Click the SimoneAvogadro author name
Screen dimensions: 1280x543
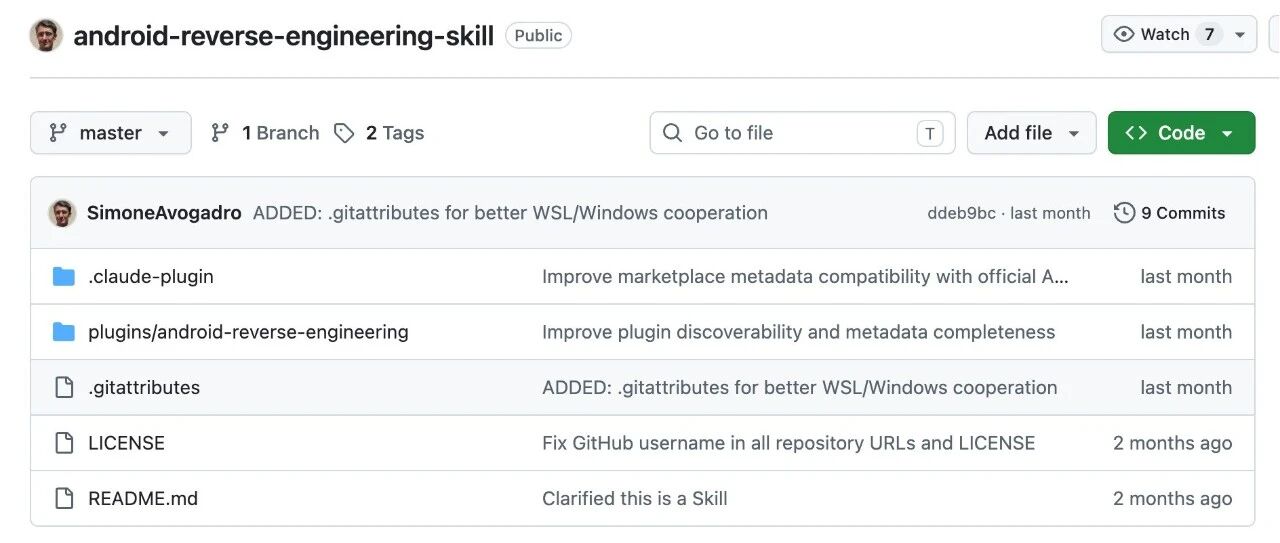(164, 213)
